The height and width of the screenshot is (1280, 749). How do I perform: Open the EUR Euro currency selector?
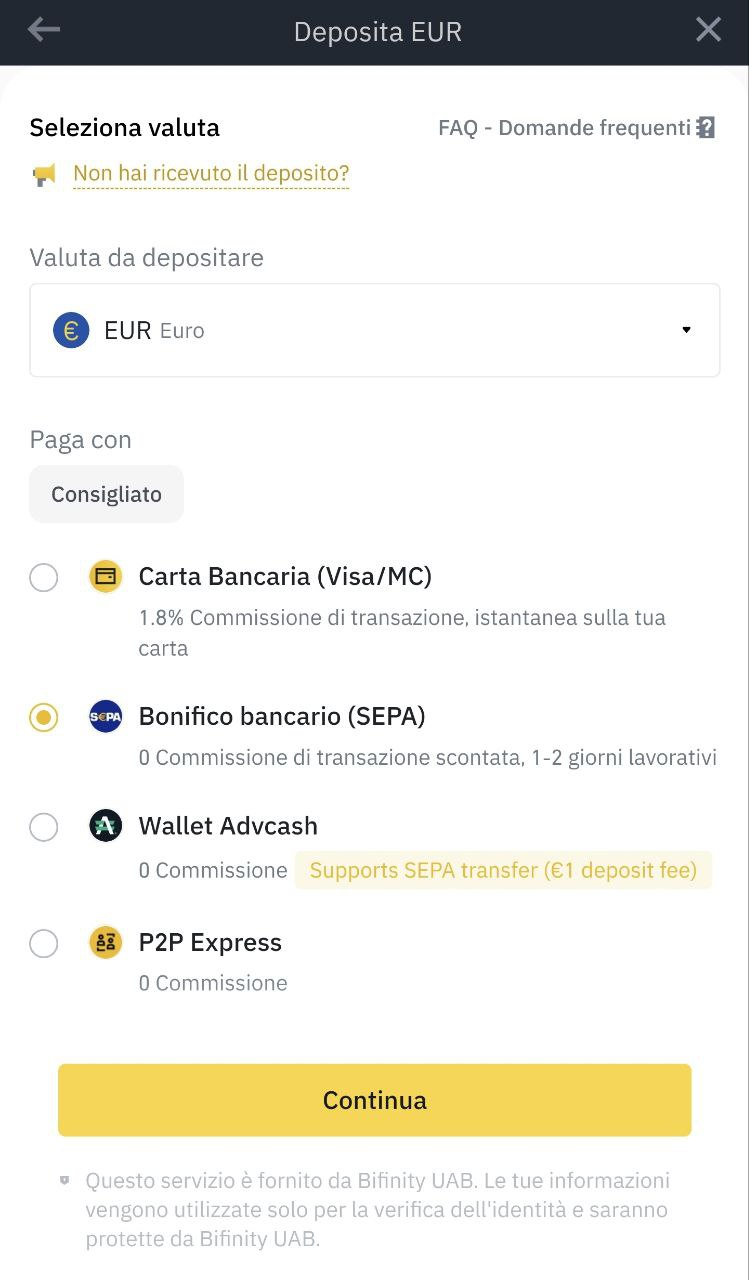374,330
